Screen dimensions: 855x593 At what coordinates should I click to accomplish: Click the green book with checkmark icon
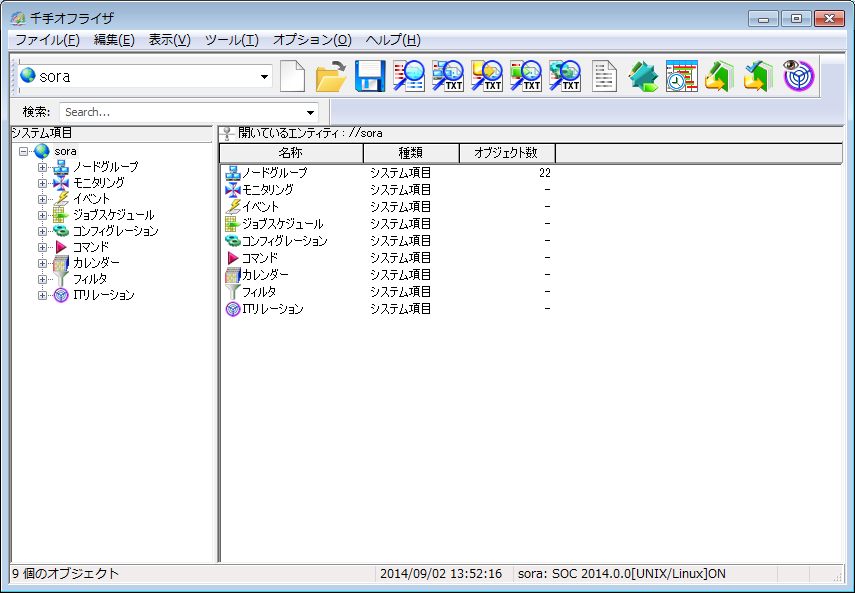pyautogui.click(x=758, y=76)
